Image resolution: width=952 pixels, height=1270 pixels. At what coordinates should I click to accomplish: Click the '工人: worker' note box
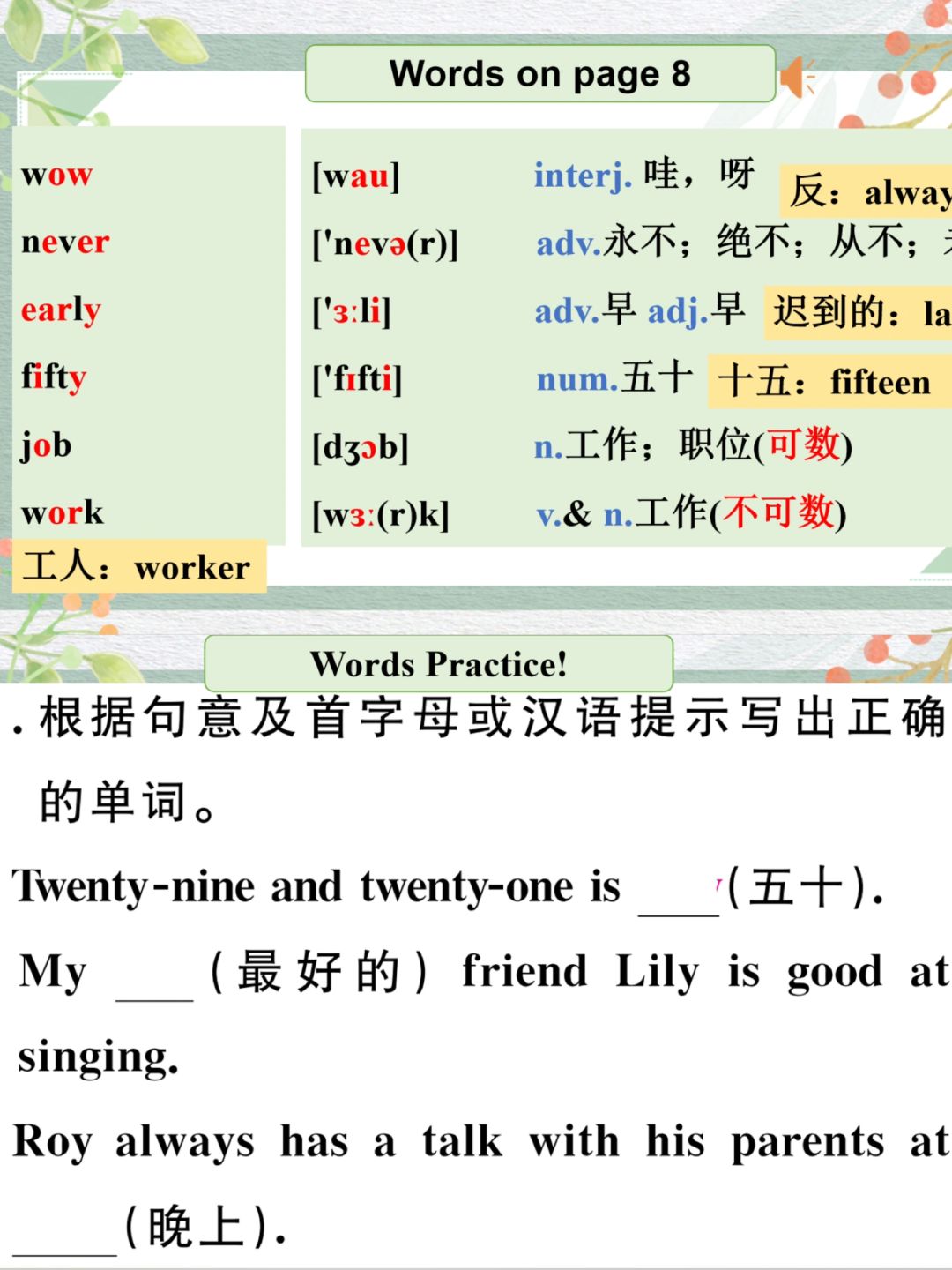139,566
